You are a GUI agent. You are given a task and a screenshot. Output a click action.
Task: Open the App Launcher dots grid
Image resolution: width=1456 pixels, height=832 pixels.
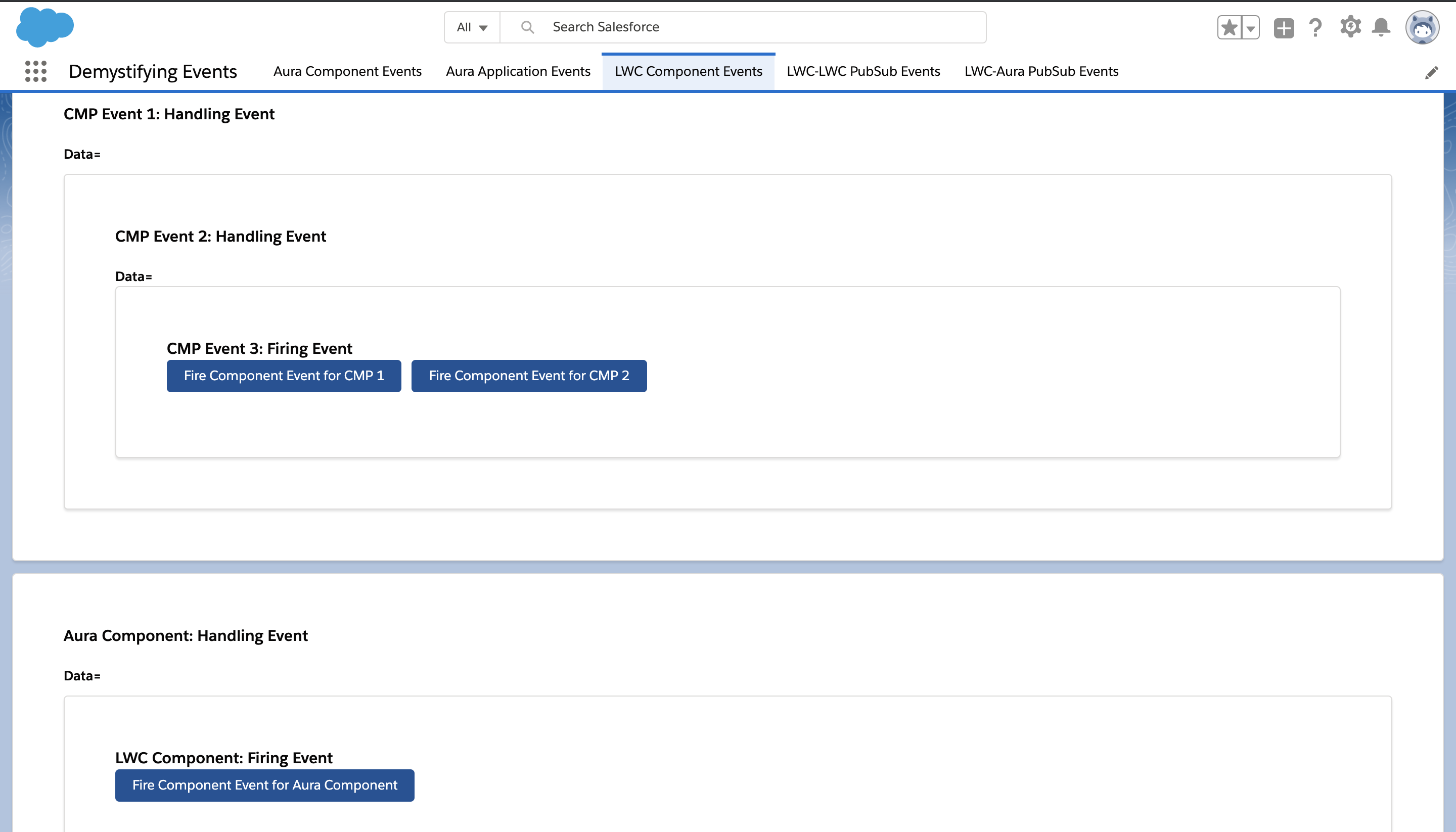click(35, 71)
